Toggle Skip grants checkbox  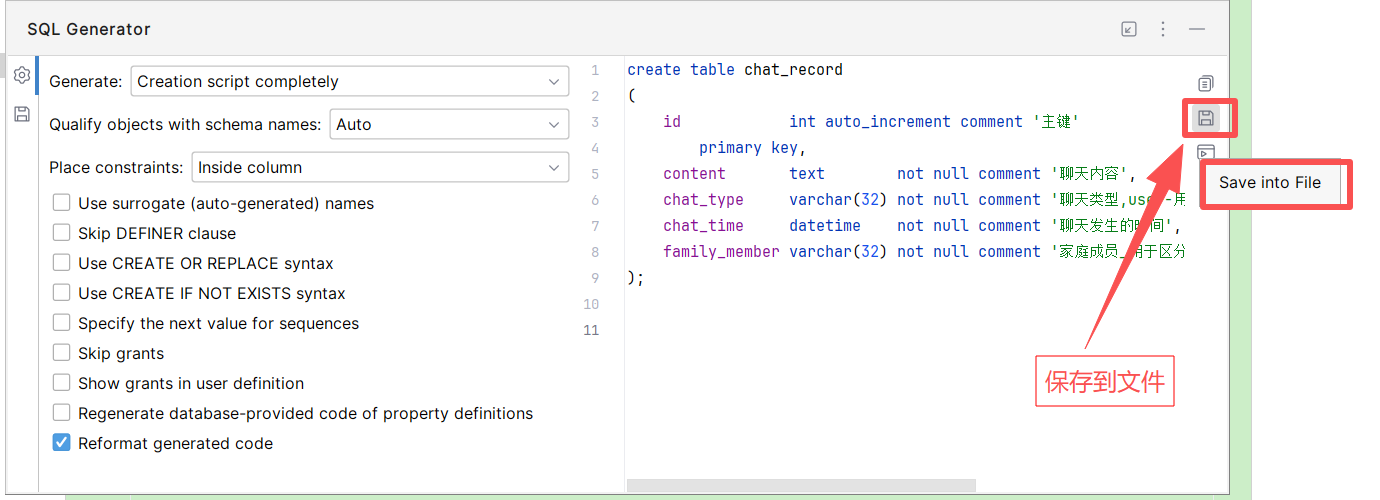[x=61, y=353]
